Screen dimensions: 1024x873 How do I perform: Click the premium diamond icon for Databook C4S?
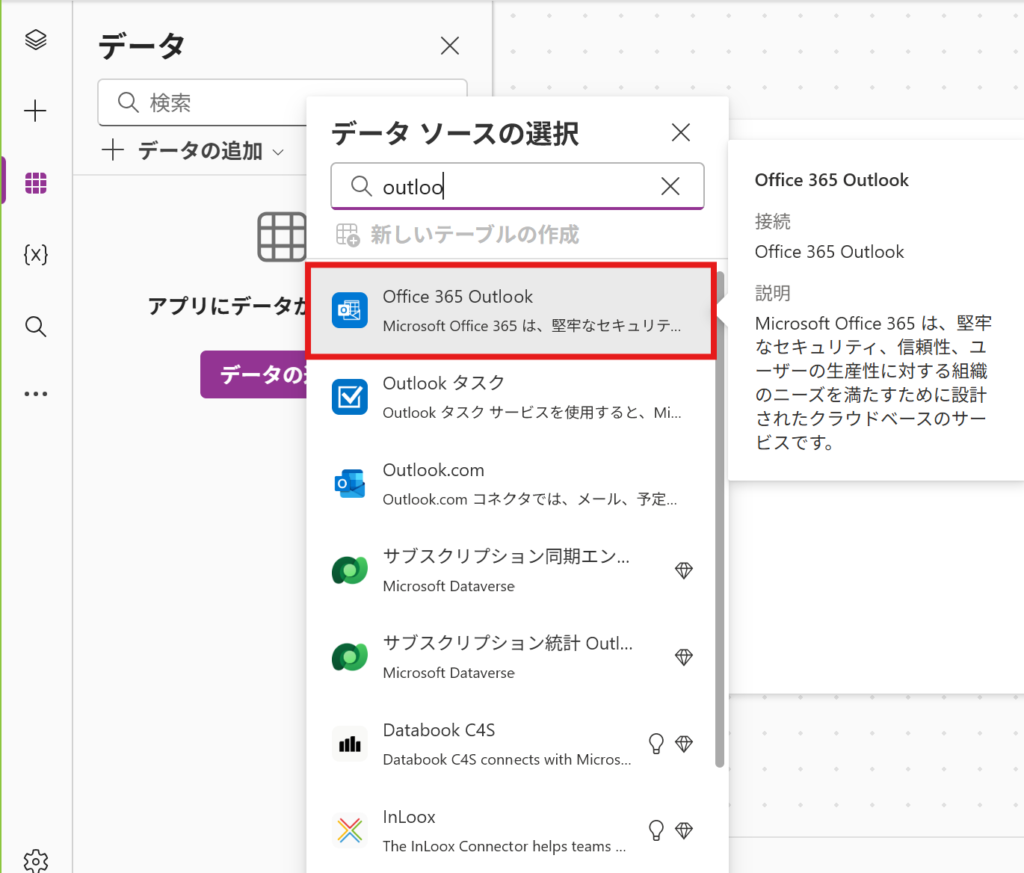(x=684, y=744)
